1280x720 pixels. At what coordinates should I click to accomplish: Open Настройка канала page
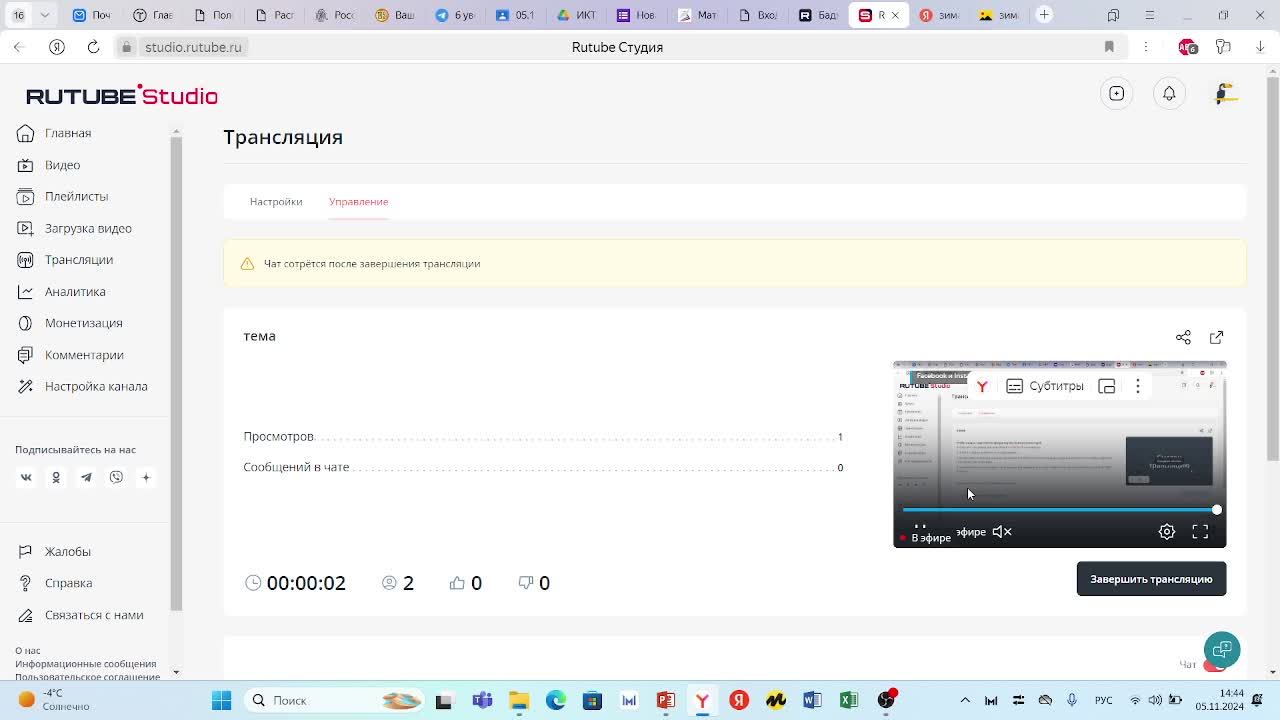click(x=82, y=386)
